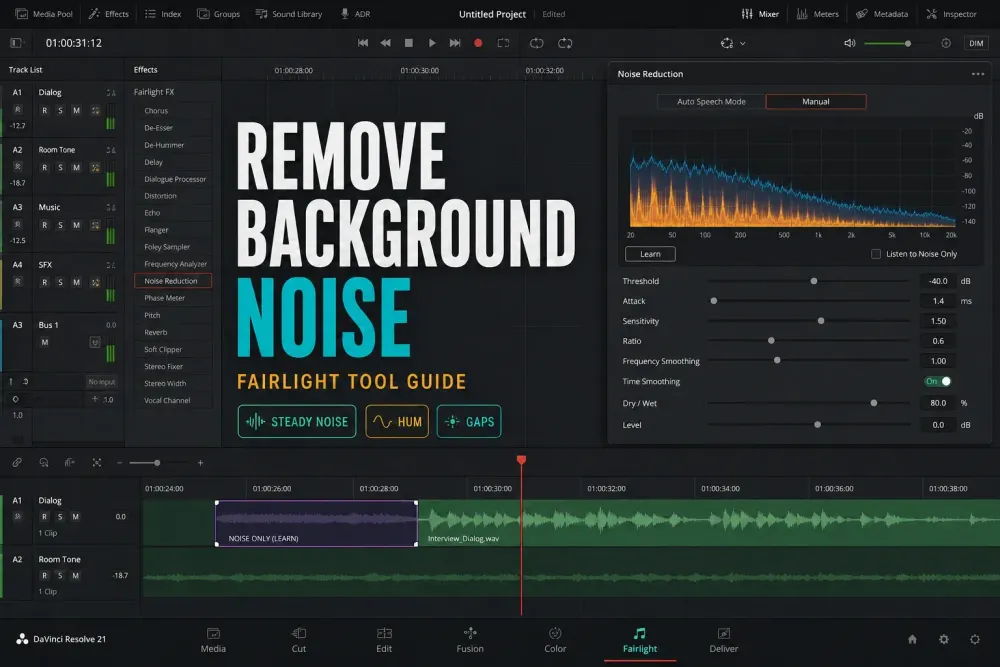The image size is (1000, 667).
Task: Click the rewind transport button
Action: tap(386, 43)
